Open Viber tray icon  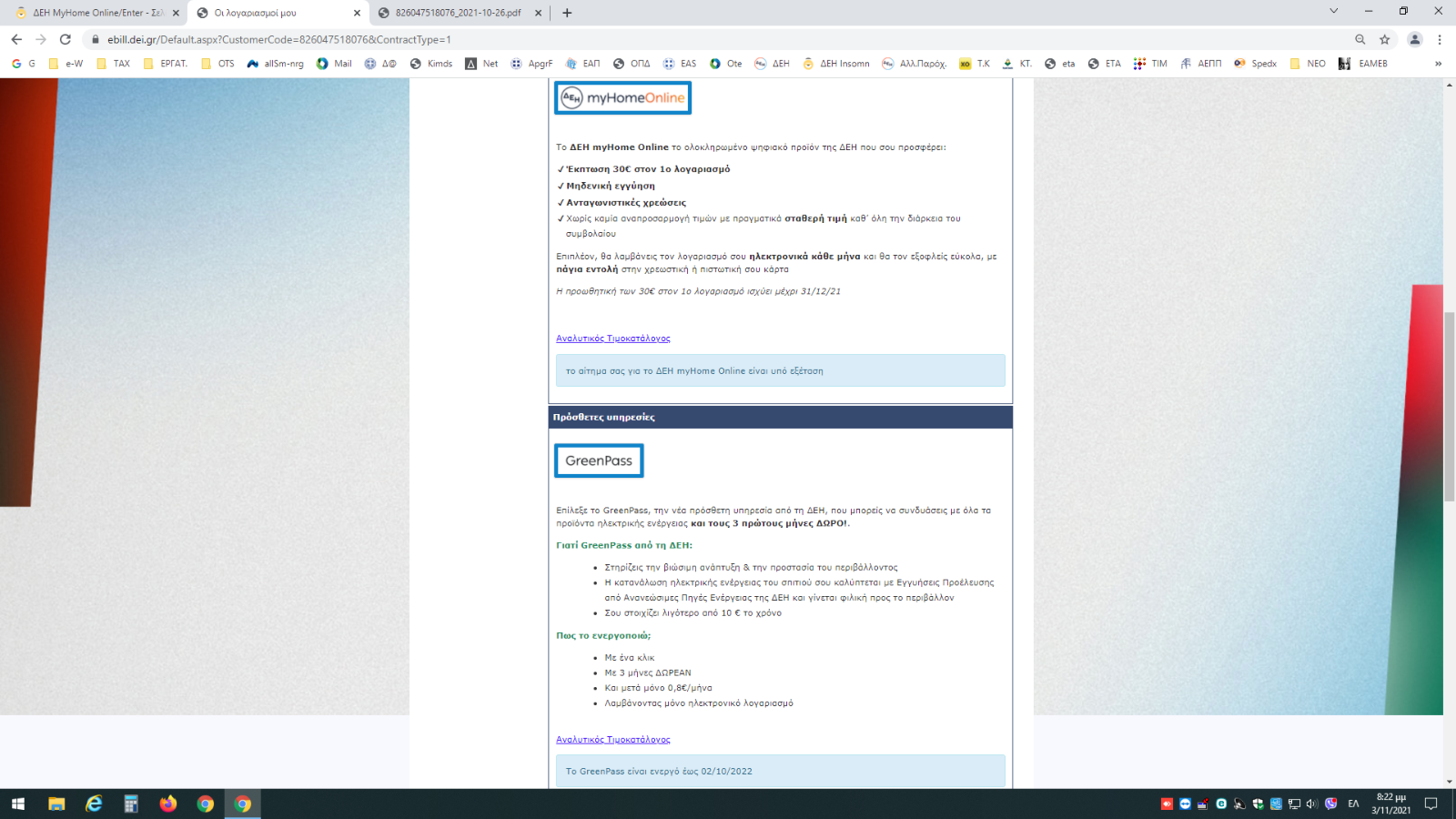point(1331,804)
